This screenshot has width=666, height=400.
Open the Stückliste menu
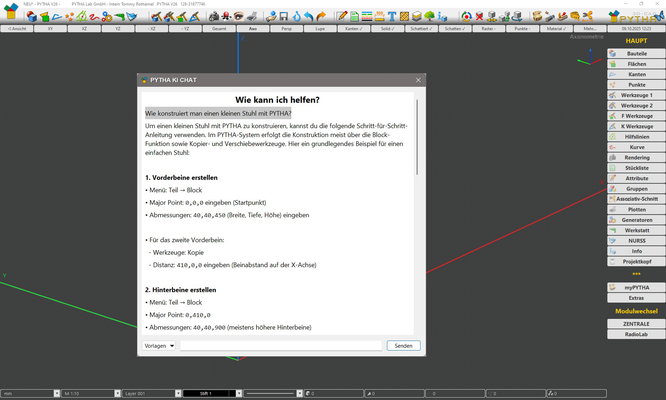(x=636, y=168)
